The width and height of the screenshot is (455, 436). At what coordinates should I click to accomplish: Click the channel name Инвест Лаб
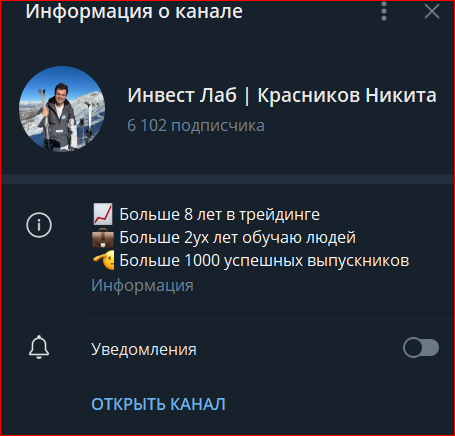coord(182,95)
